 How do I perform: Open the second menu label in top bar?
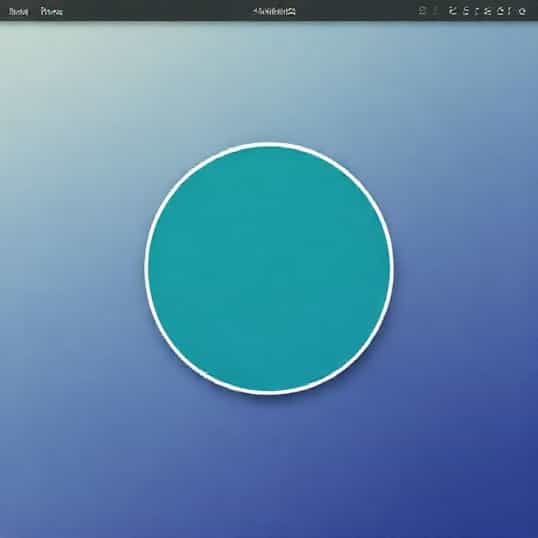[52, 12]
